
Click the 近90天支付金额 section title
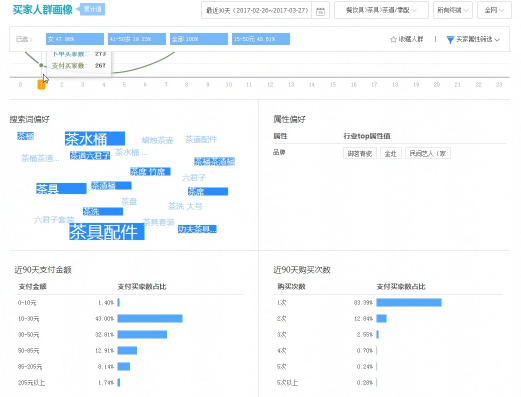point(43,269)
